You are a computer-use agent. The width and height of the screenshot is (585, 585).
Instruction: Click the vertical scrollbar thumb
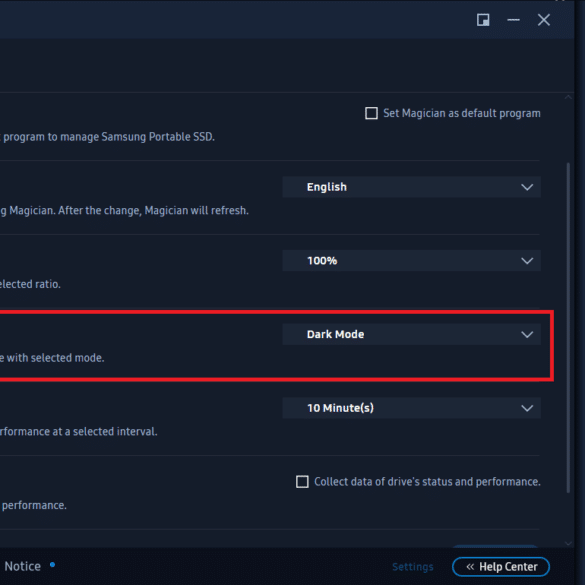click(x=568, y=328)
